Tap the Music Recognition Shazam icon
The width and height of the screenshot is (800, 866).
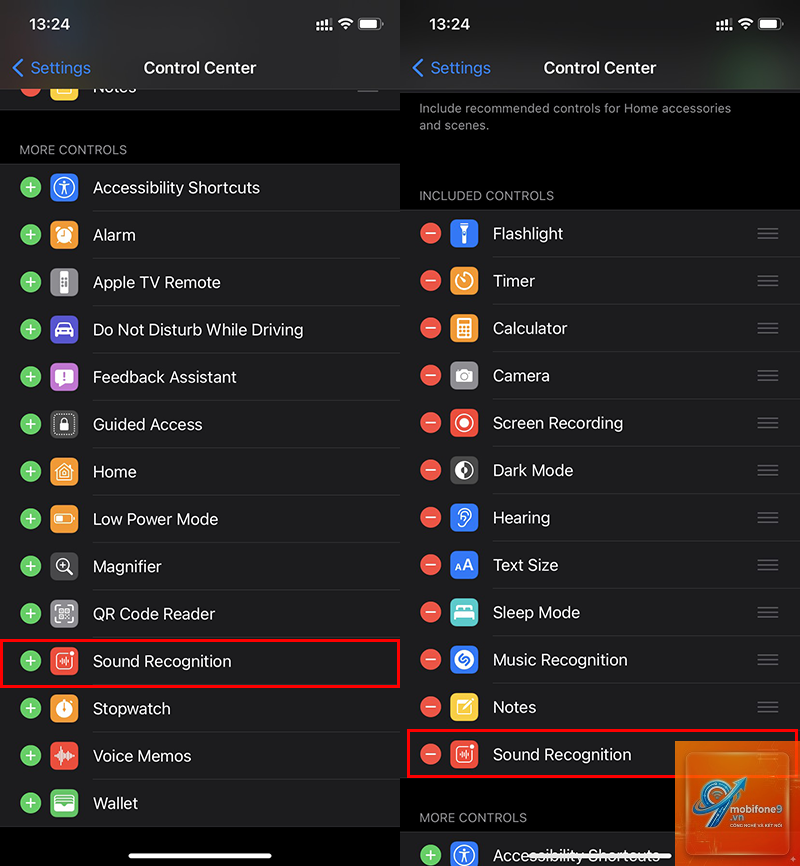point(464,659)
